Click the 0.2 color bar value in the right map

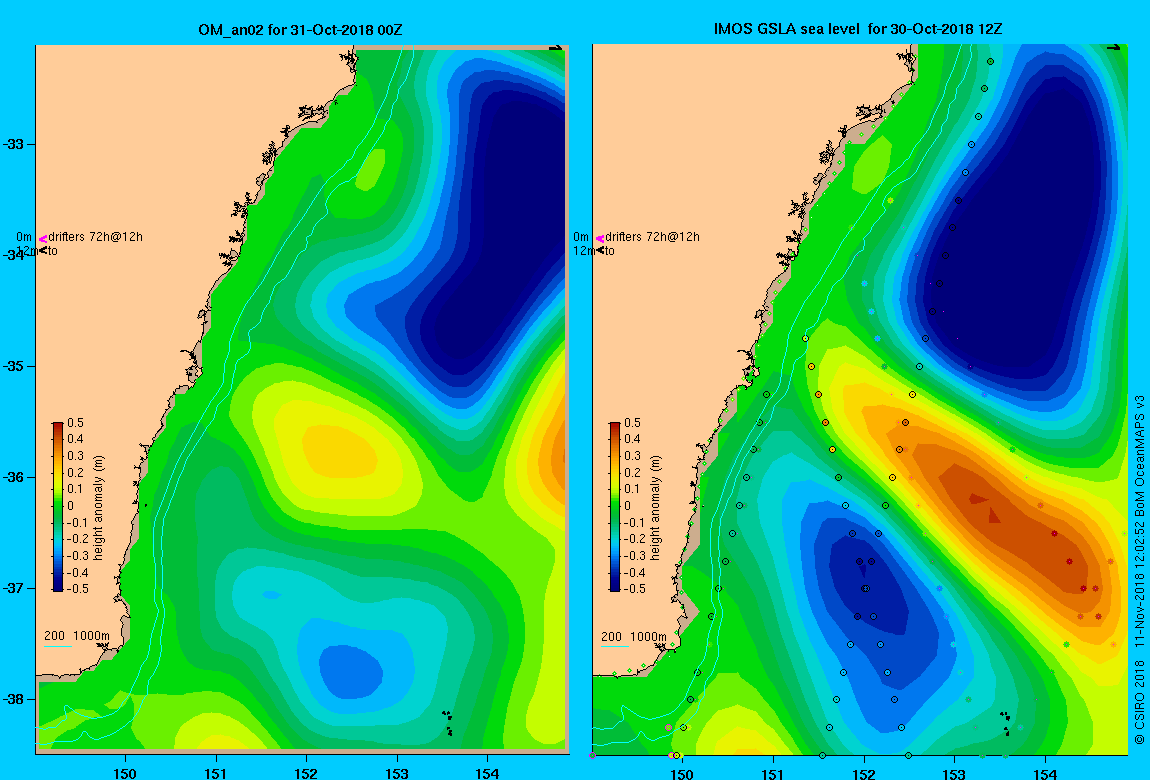(633, 473)
